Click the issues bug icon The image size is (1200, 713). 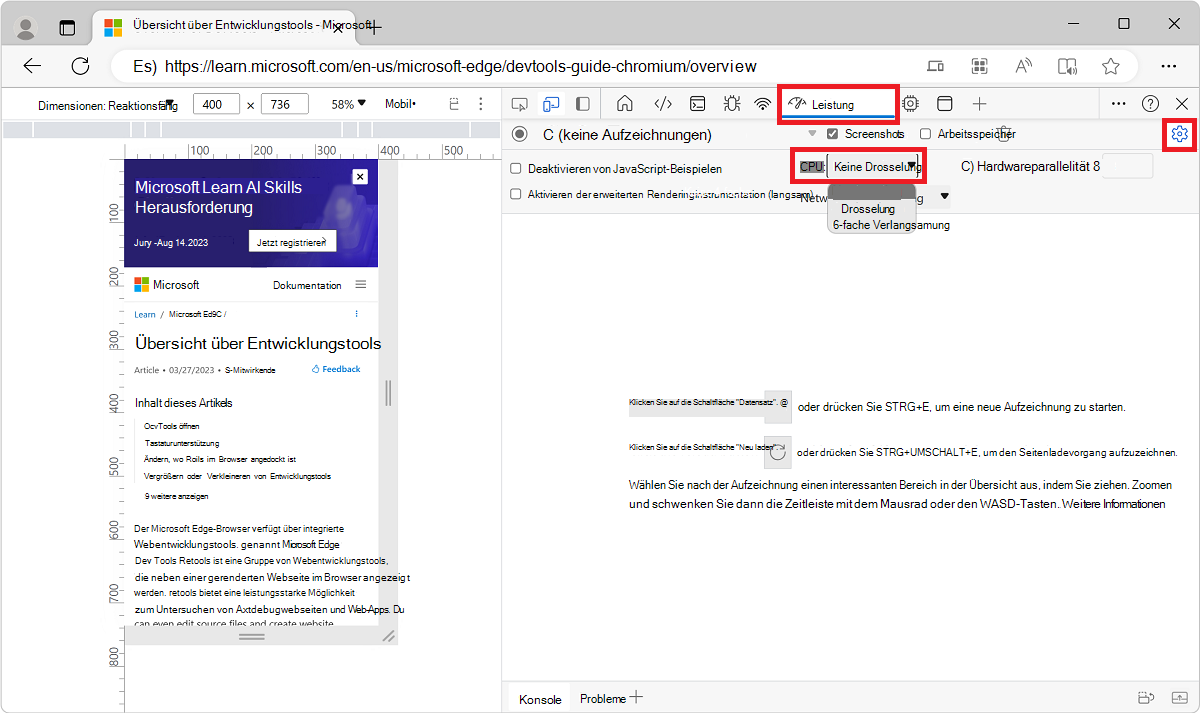pos(731,103)
